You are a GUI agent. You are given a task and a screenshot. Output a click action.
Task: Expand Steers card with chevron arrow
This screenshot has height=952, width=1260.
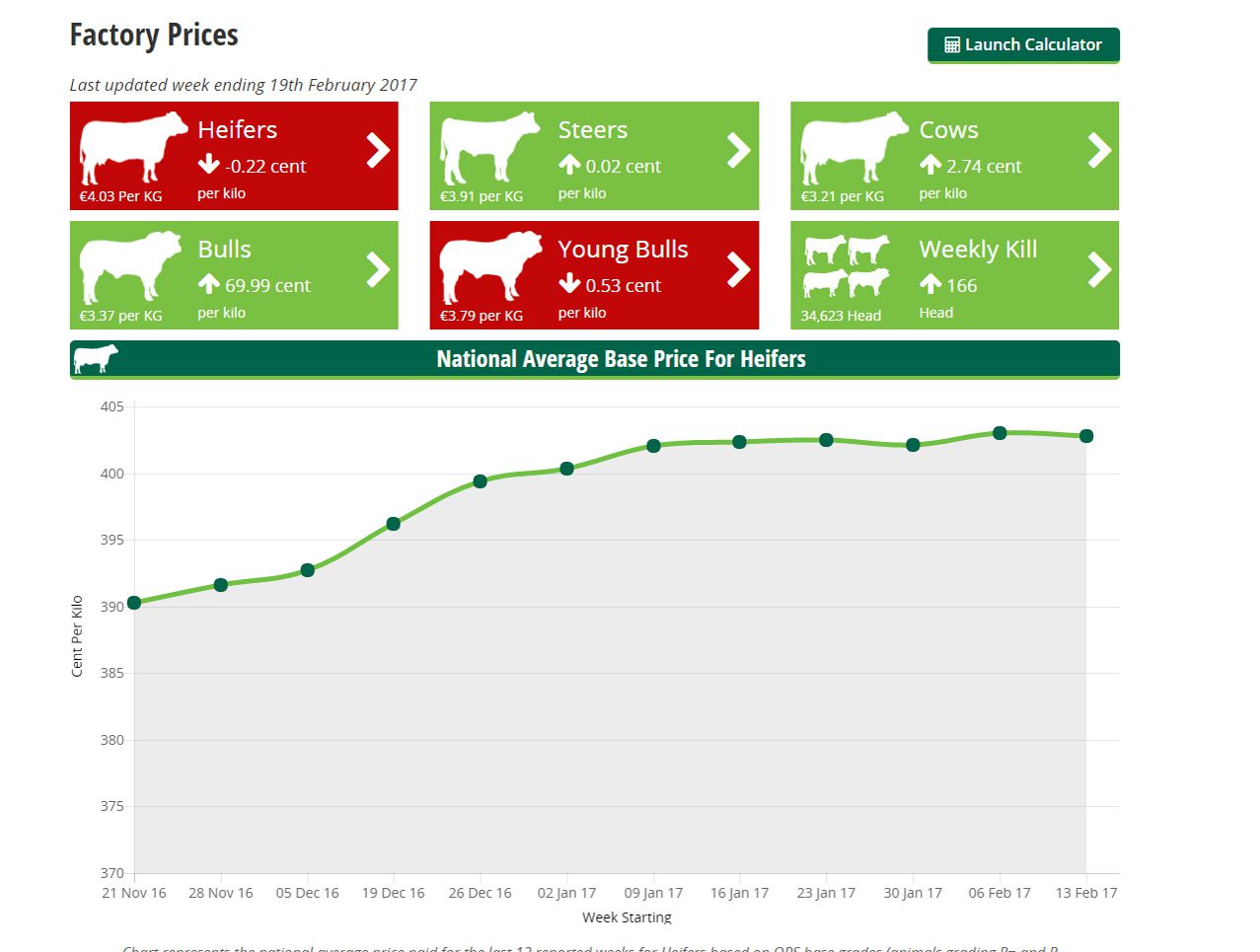738,150
